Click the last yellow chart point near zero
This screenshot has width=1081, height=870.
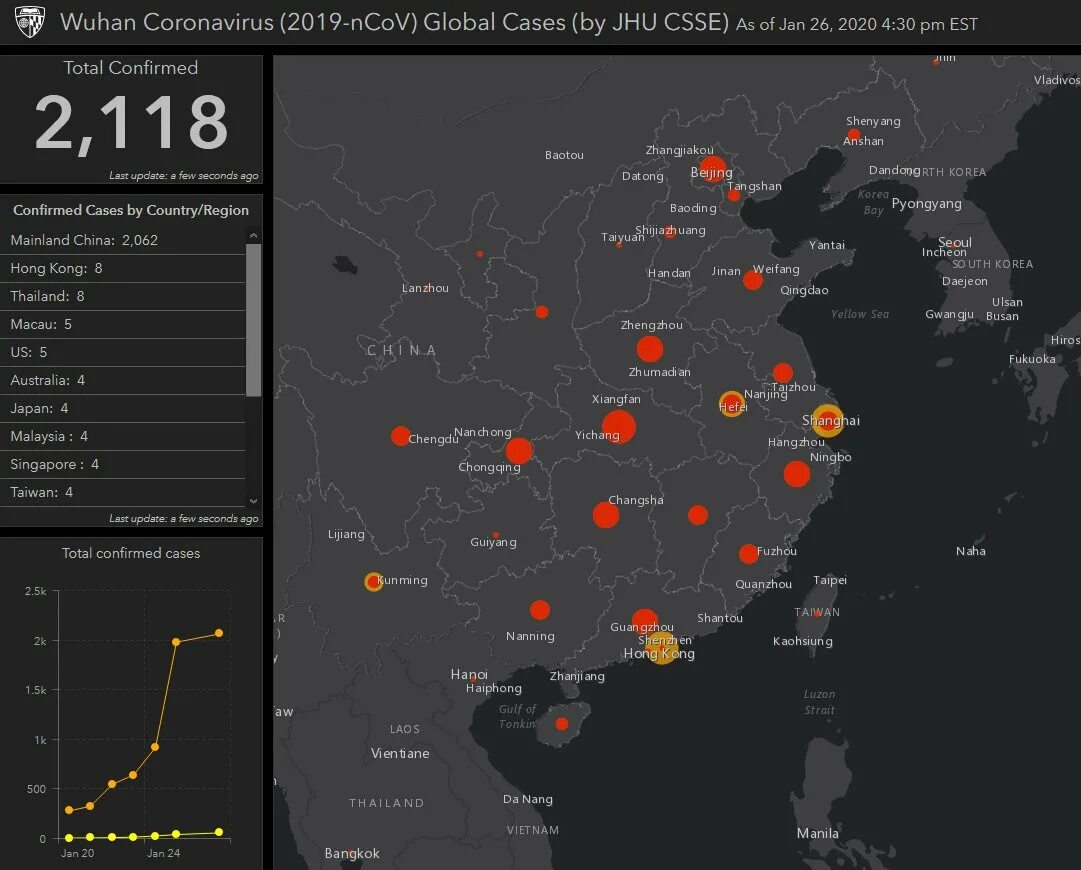click(219, 832)
